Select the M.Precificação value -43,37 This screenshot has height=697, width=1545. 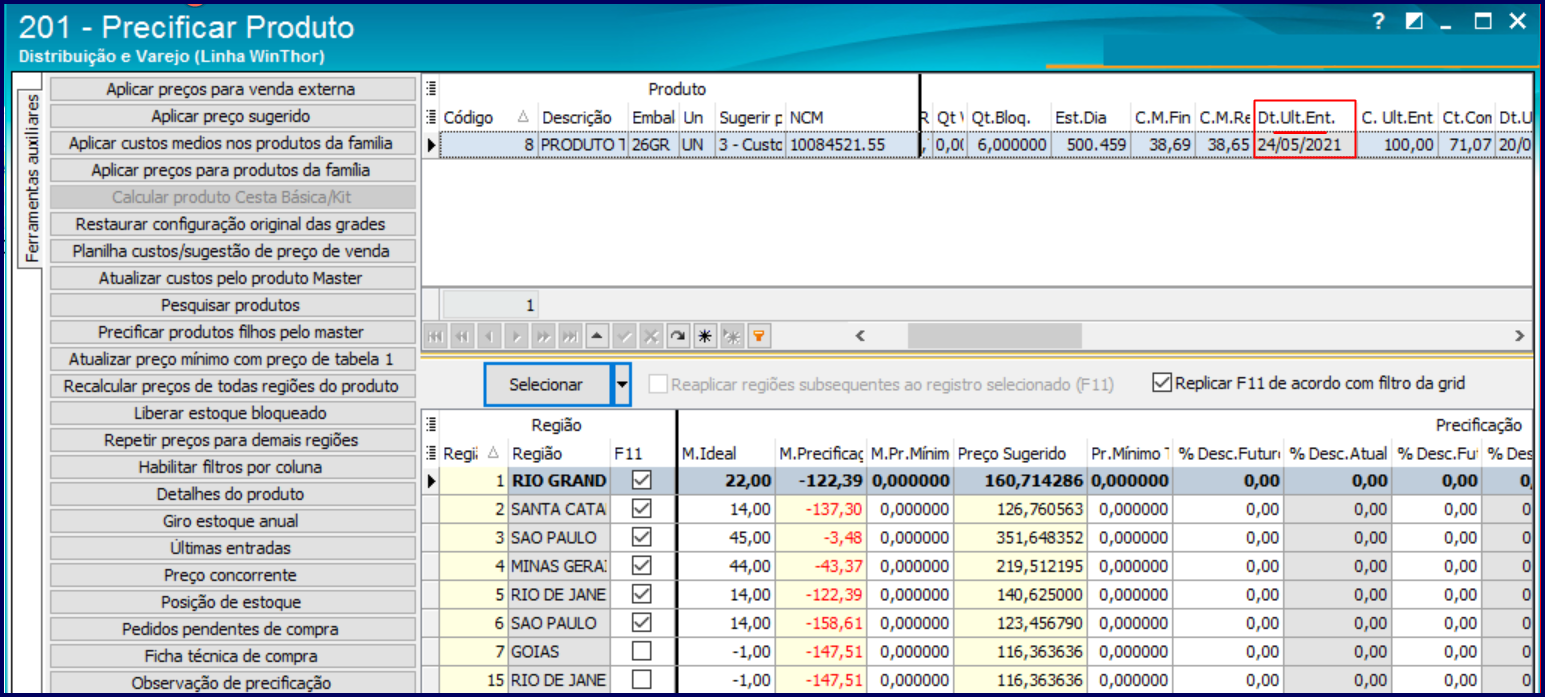[x=820, y=566]
